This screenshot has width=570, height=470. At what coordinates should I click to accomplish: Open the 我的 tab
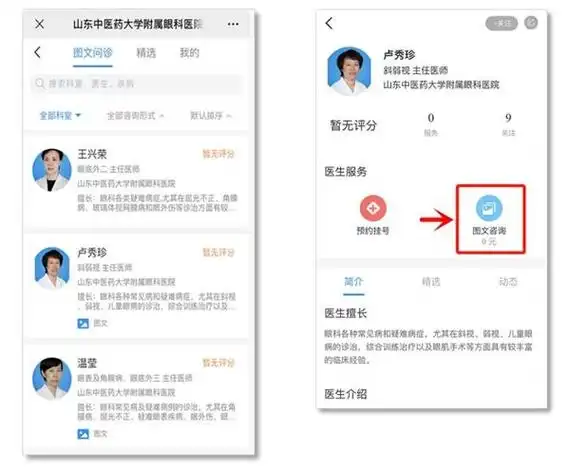189,53
